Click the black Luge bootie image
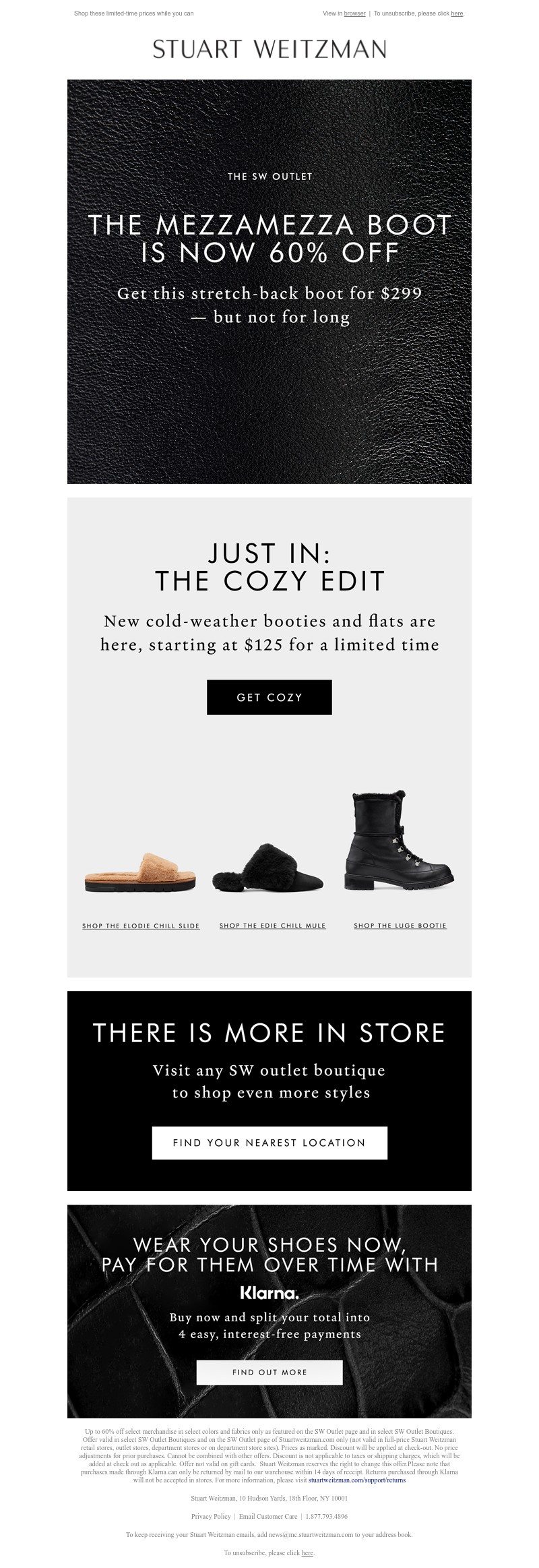This screenshot has width=539, height=1568. point(400,841)
